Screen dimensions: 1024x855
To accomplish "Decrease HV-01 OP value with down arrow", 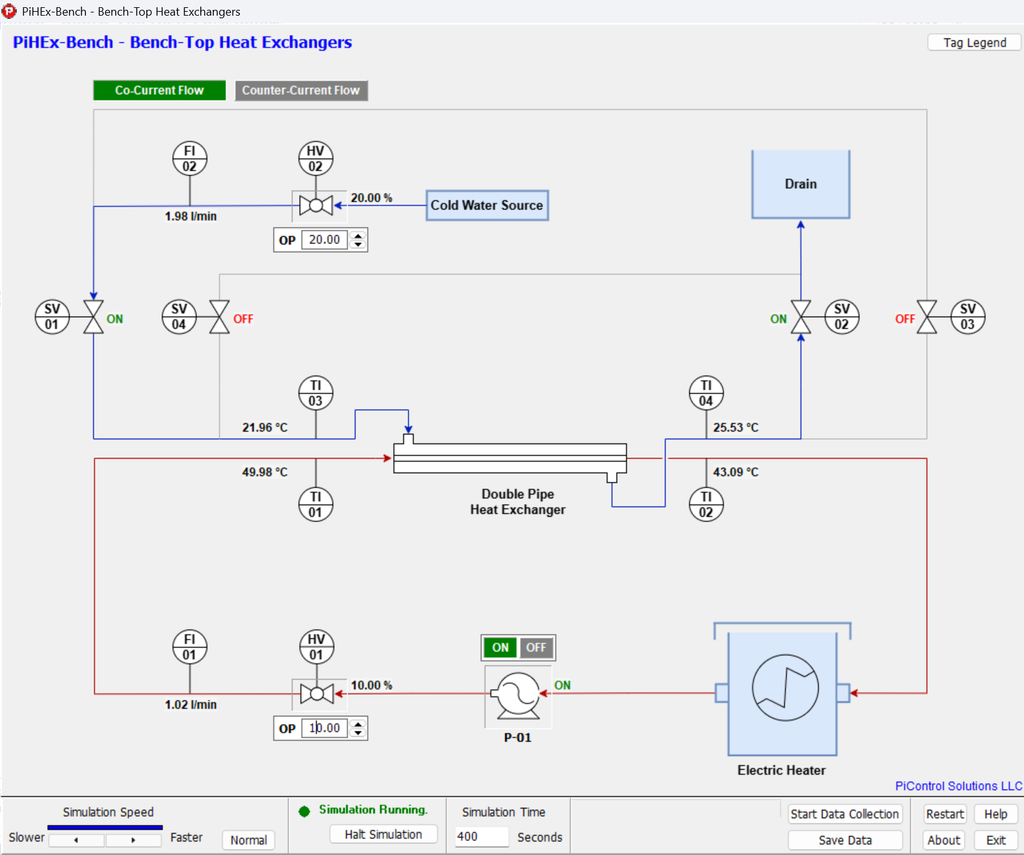I will pos(358,733).
